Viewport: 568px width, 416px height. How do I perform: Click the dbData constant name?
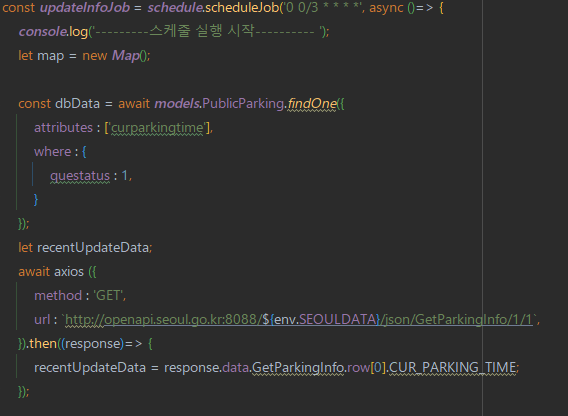[77, 104]
